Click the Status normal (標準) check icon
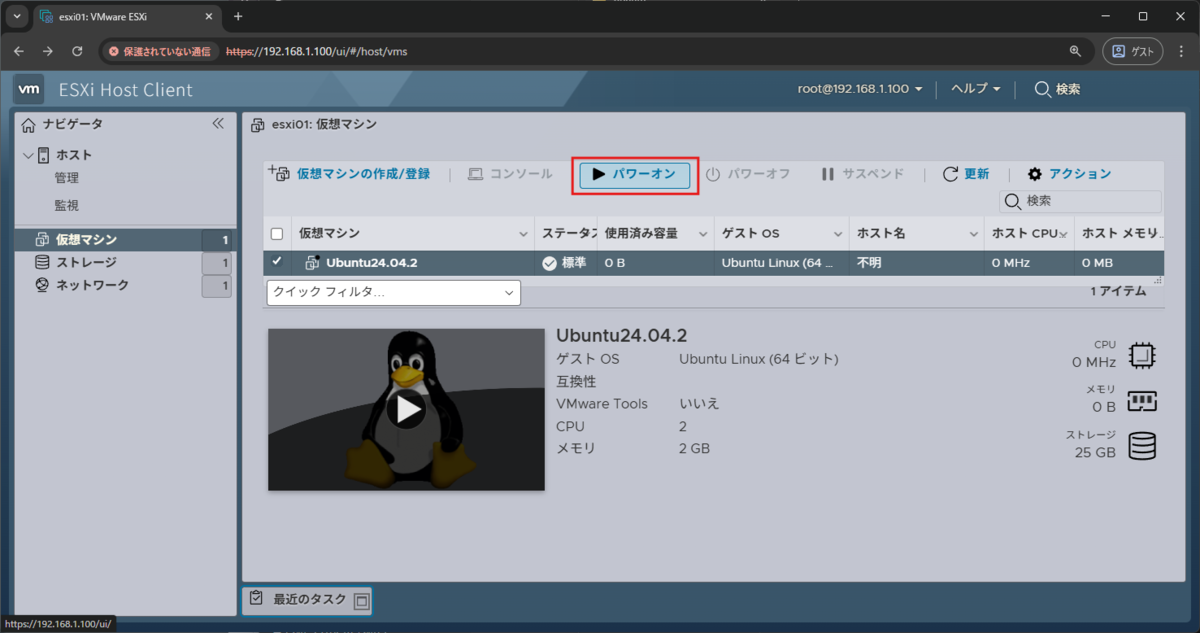The height and width of the screenshot is (633, 1200). tap(549, 263)
